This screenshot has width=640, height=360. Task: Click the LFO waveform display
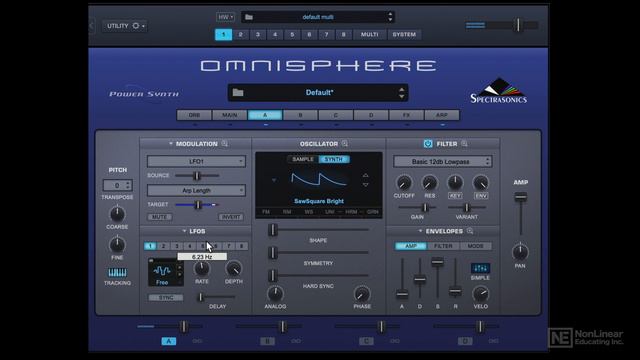(162, 271)
